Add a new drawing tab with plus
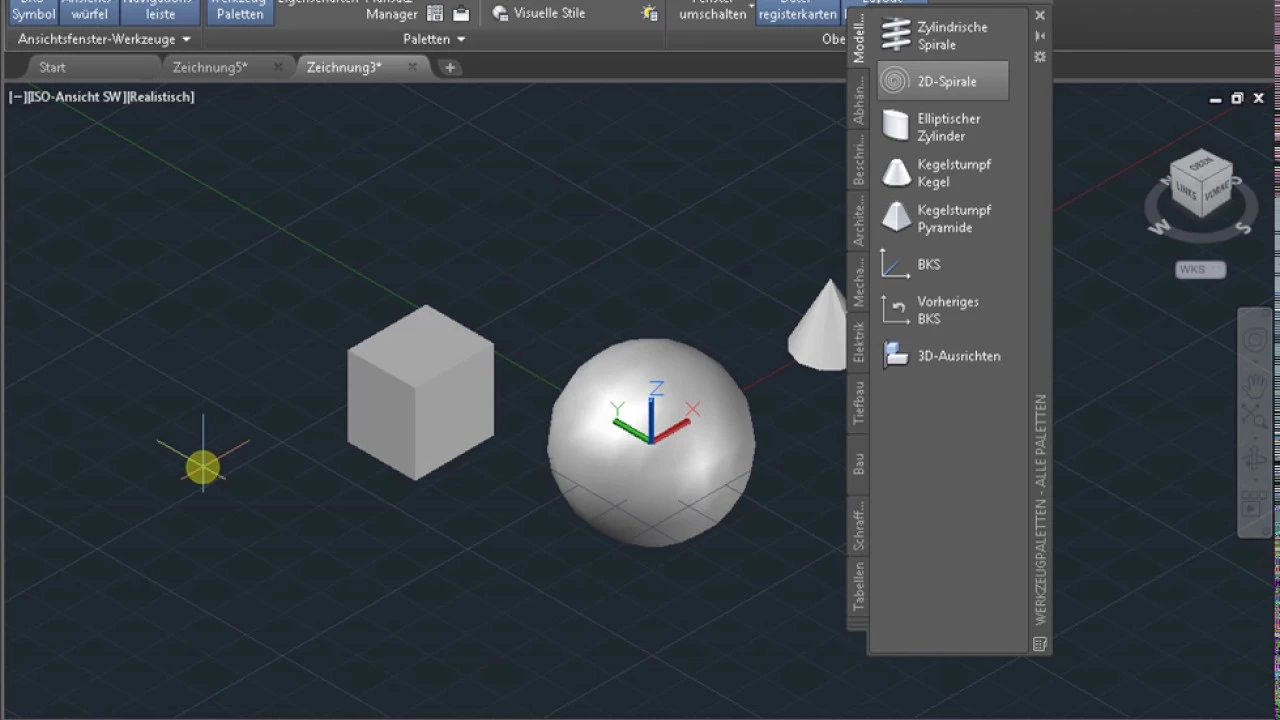The width and height of the screenshot is (1280, 720). click(x=450, y=67)
